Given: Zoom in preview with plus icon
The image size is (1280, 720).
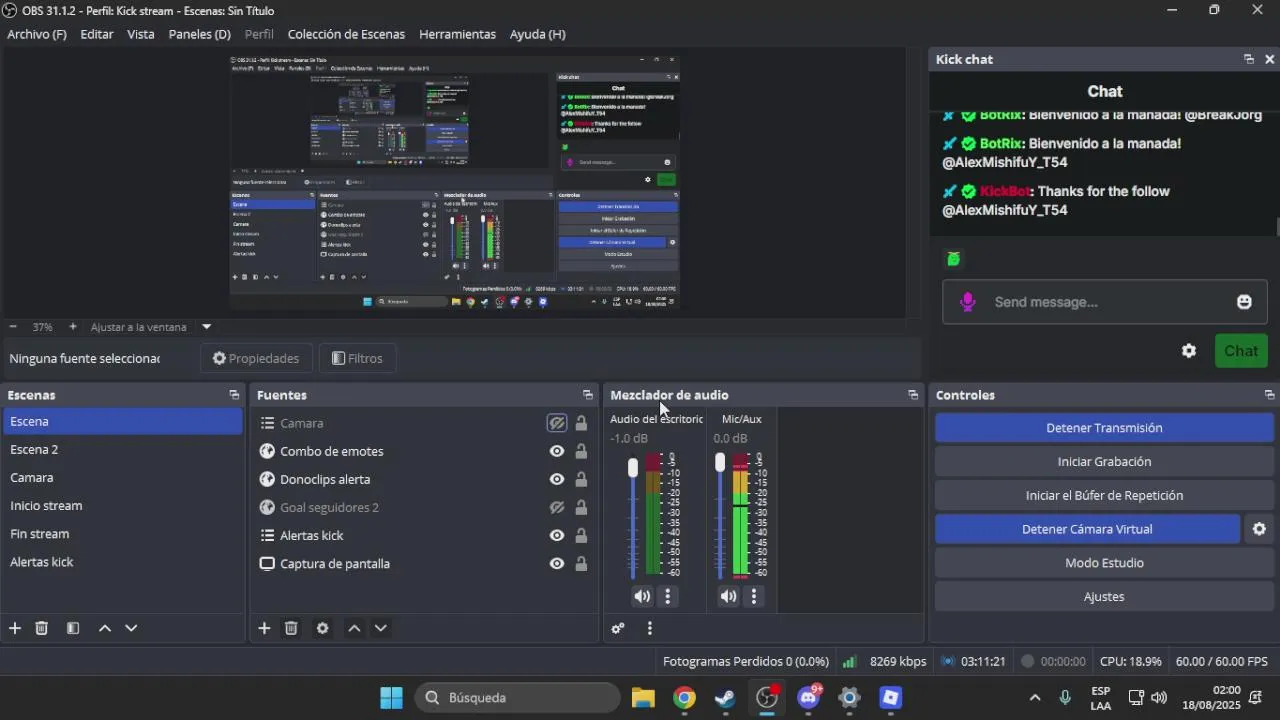Looking at the screenshot, I should [73, 327].
